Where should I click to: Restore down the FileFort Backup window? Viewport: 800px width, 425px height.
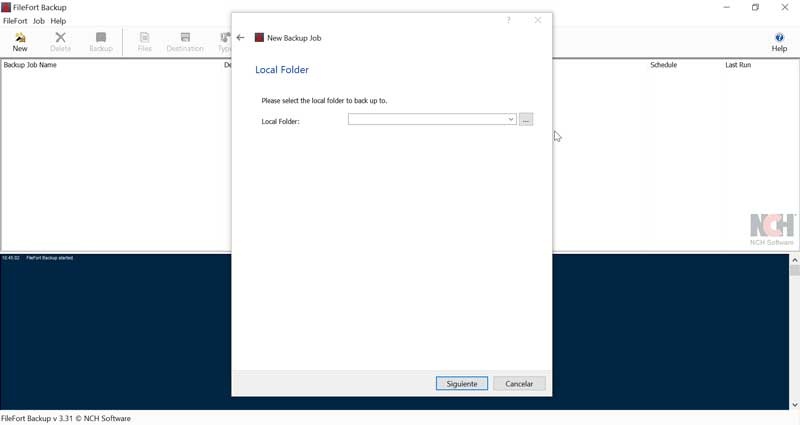[x=756, y=7]
